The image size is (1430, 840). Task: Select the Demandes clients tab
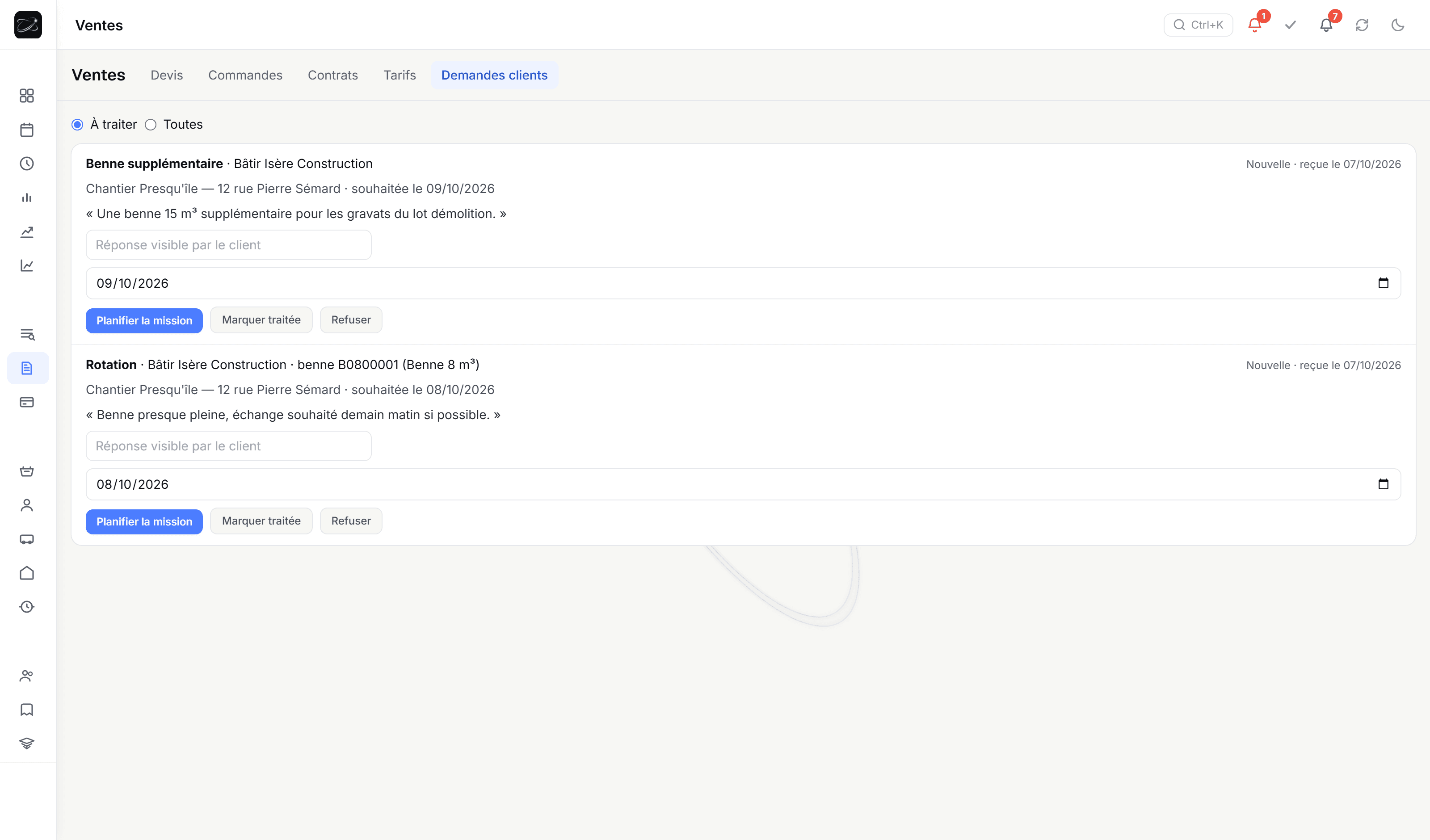coord(494,75)
